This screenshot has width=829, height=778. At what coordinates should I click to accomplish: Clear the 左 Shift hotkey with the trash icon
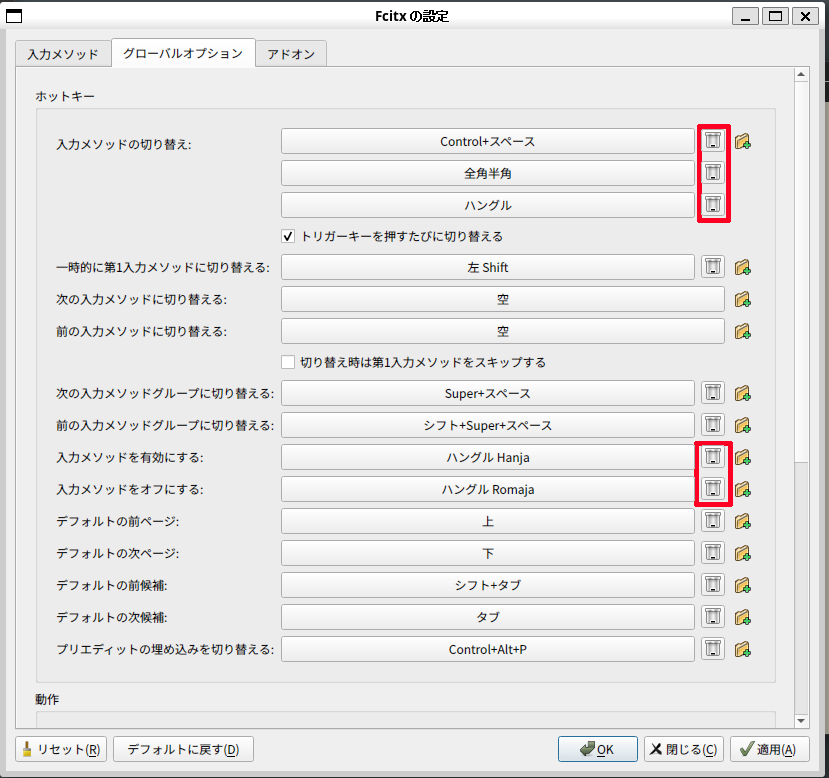pyautogui.click(x=713, y=267)
